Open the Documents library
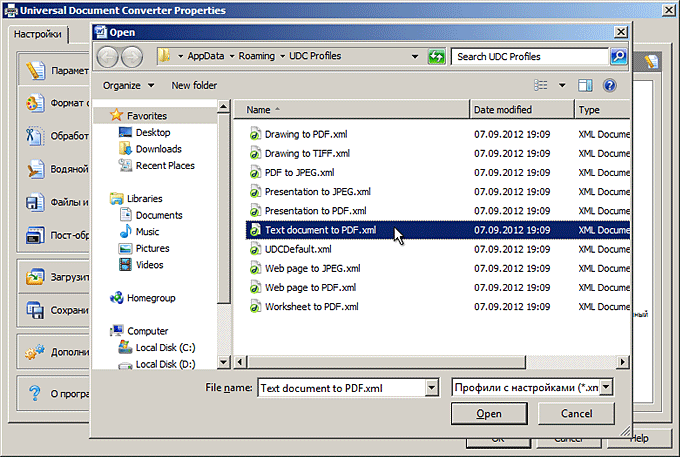This screenshot has width=680, height=457. (150, 215)
